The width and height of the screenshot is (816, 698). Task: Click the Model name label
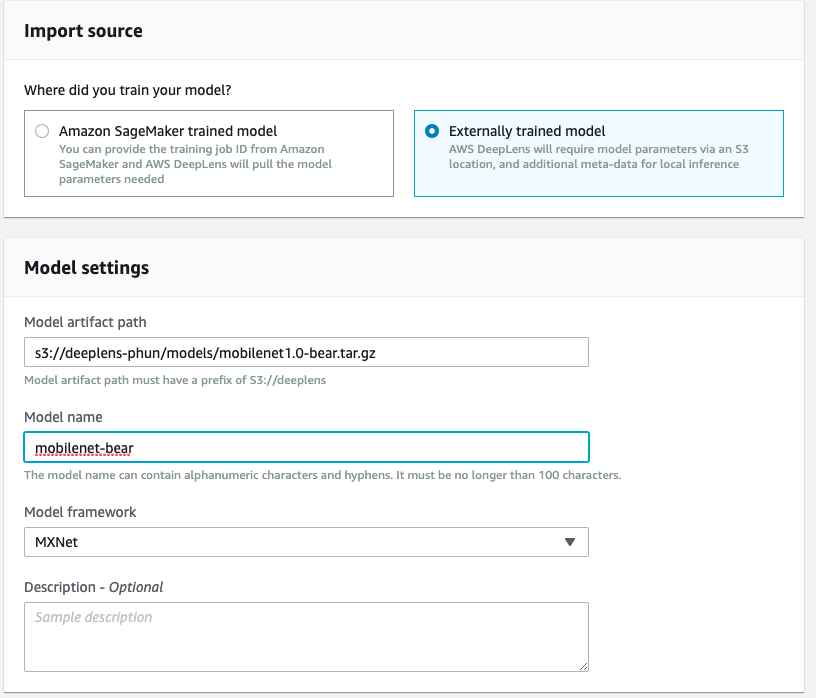(x=63, y=417)
